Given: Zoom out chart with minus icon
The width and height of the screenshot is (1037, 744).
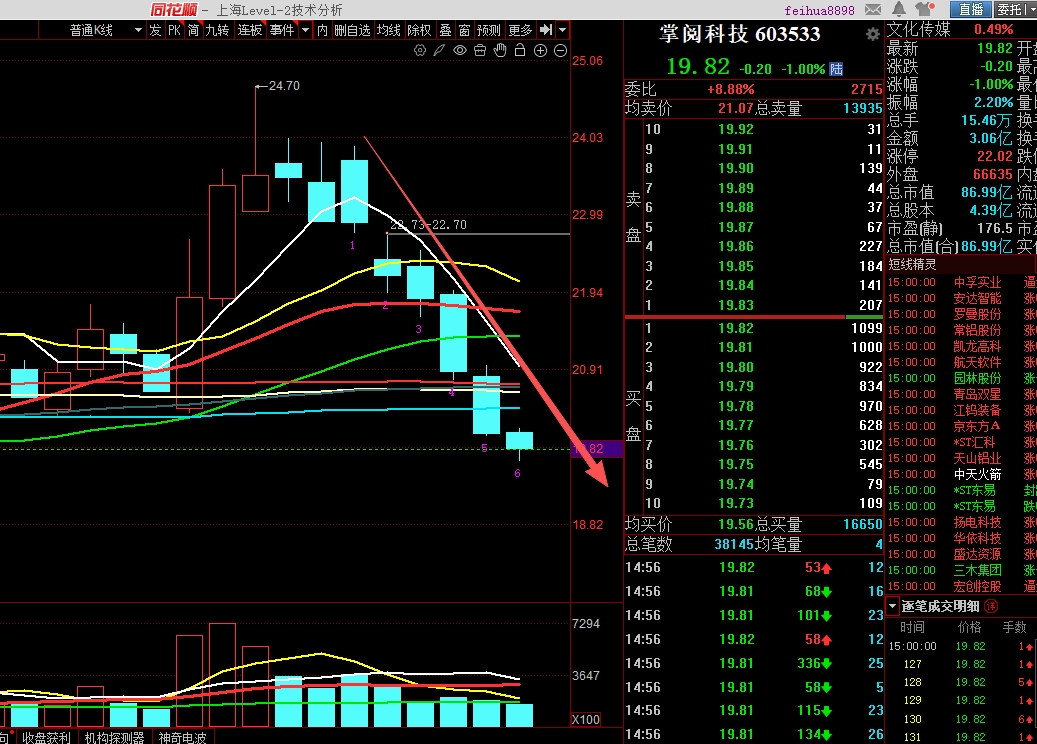Looking at the screenshot, I should [x=560, y=50].
